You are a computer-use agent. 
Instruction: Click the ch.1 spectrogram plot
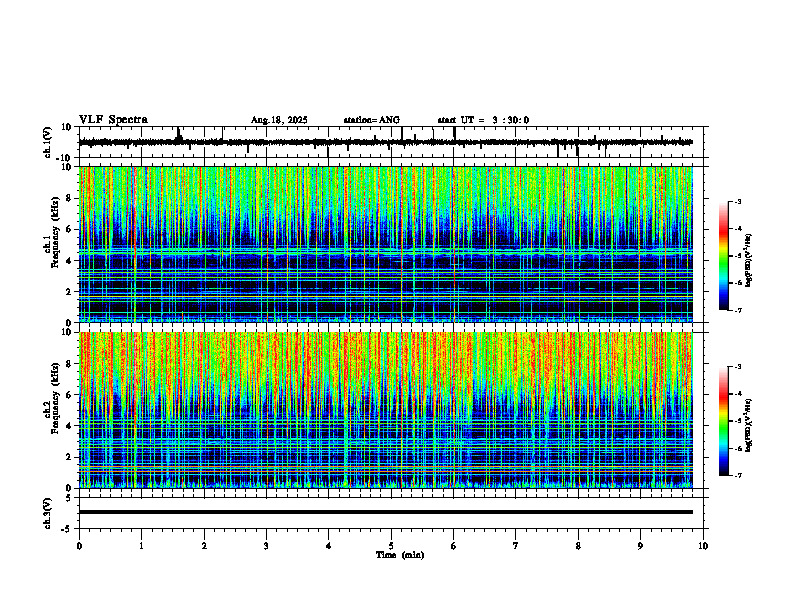pos(386,244)
